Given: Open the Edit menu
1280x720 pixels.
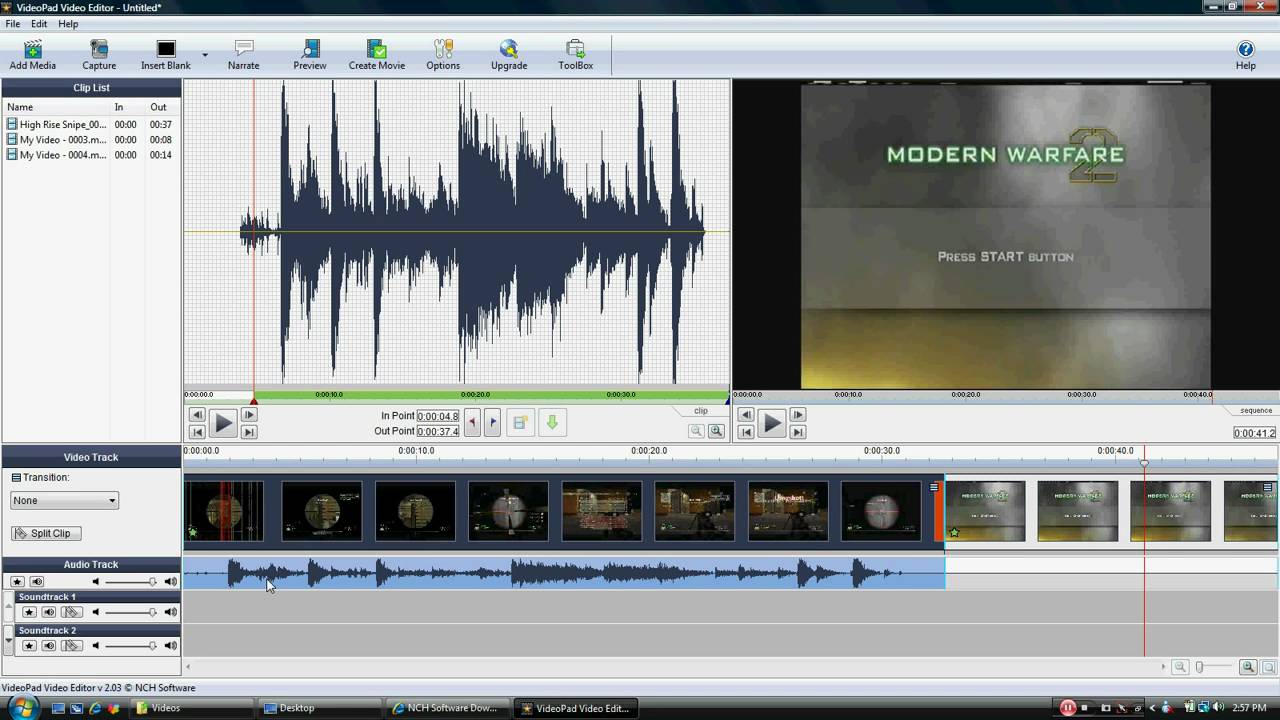Looking at the screenshot, I should (x=39, y=24).
